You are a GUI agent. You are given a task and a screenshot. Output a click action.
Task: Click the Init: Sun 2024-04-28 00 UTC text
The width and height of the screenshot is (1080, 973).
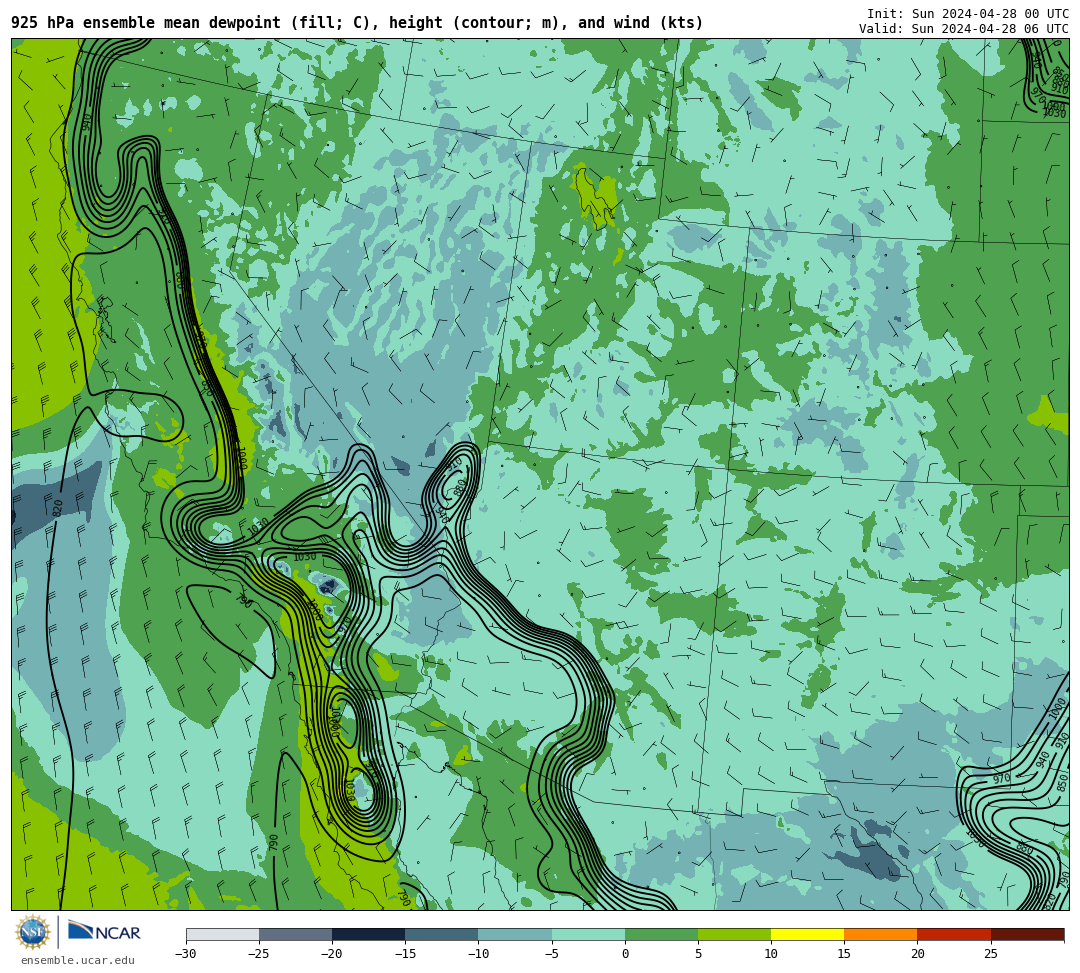[968, 14]
